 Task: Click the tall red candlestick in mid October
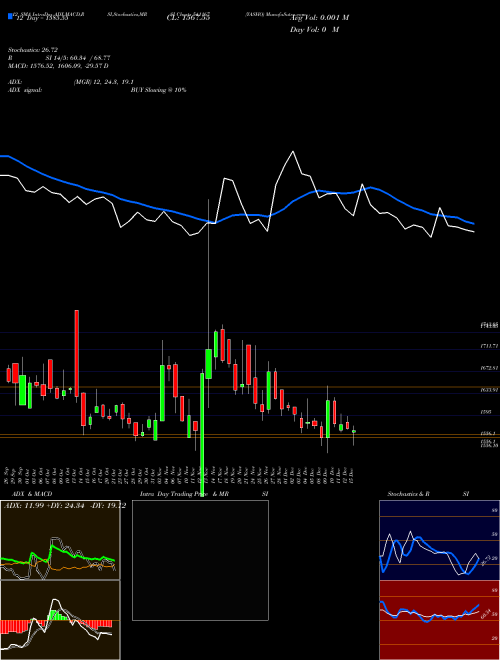click(x=77, y=353)
